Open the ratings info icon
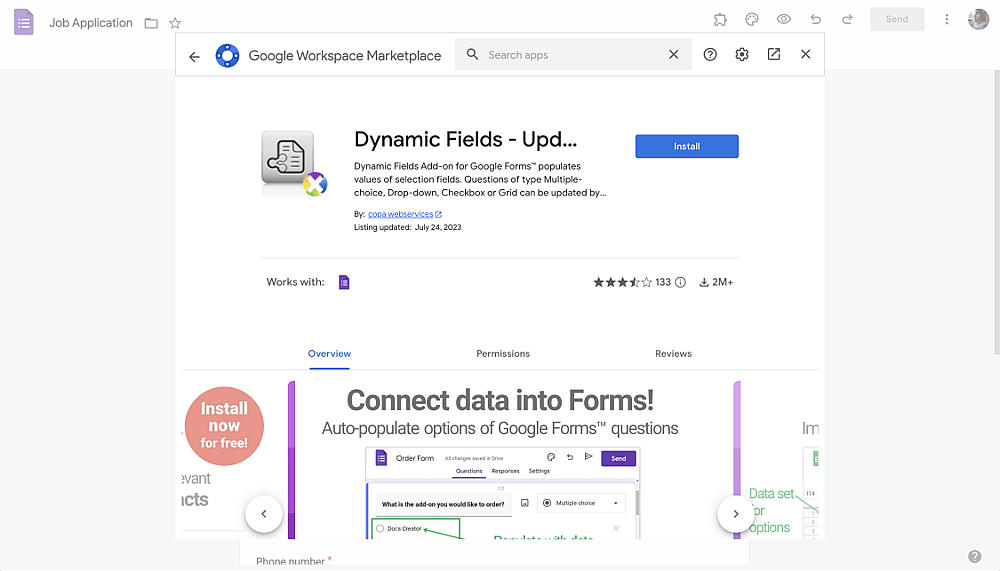 (680, 282)
